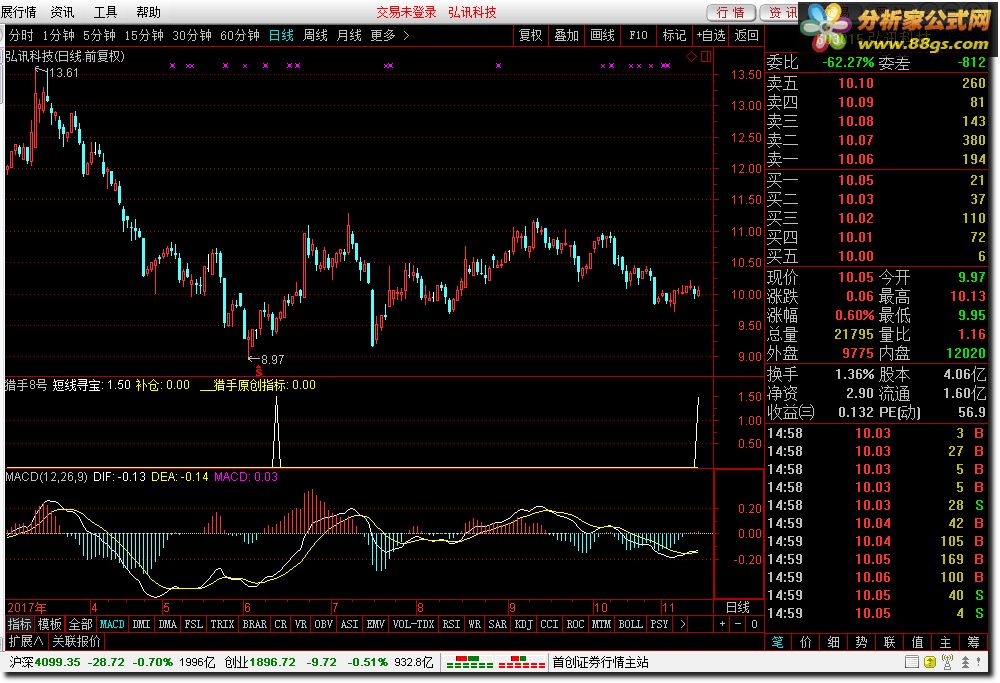Screen dimensions: 1000x683
Task: Select RSI indicator tab
Action: (x=452, y=624)
